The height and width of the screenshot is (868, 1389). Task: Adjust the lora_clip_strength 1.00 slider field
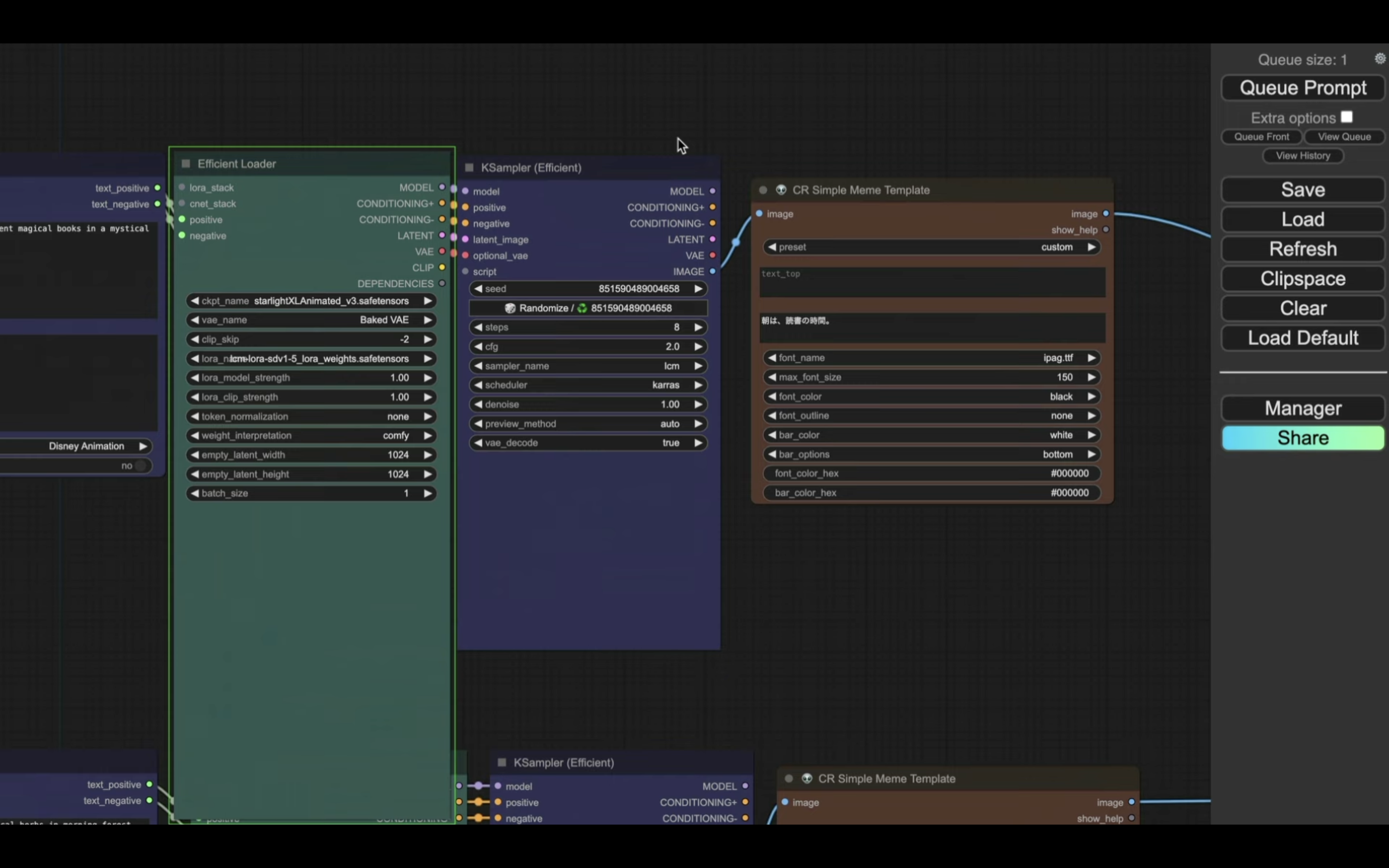311,397
